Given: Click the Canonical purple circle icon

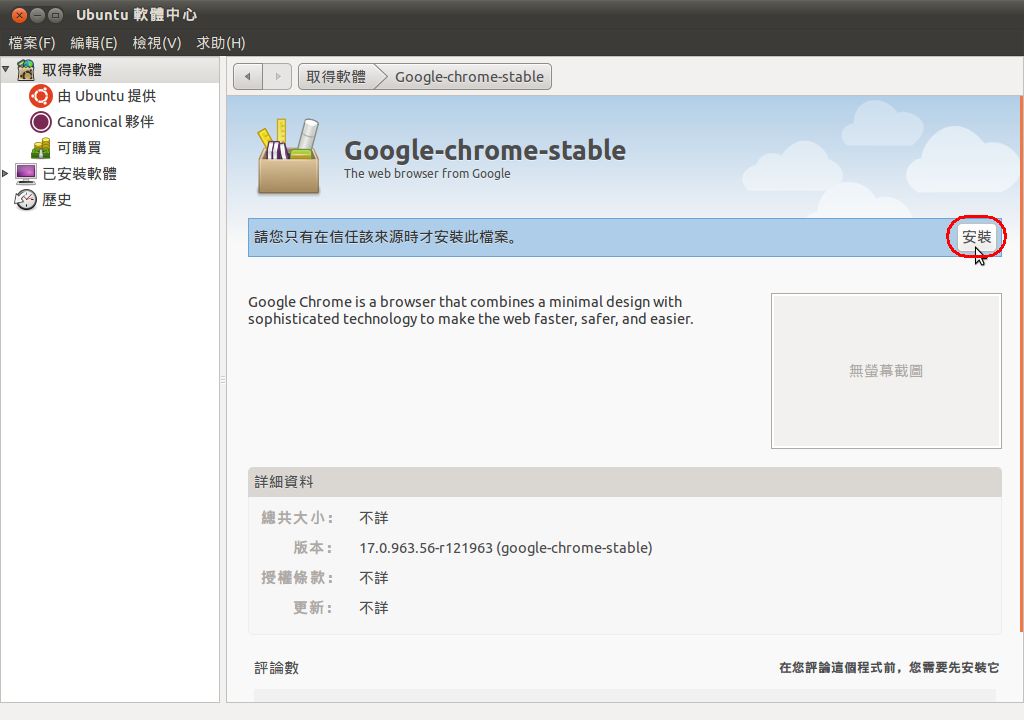Looking at the screenshot, I should click(40, 122).
